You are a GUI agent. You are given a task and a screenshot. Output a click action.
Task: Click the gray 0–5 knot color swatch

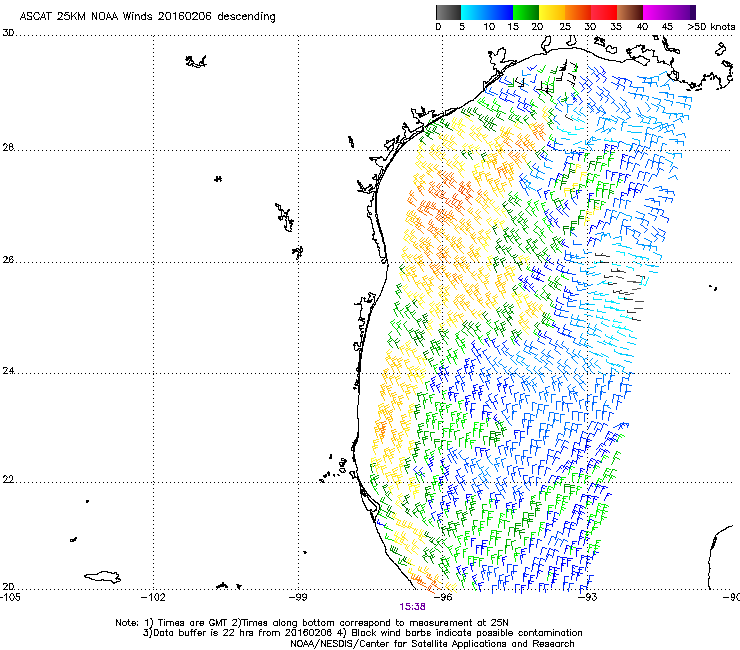(x=448, y=12)
